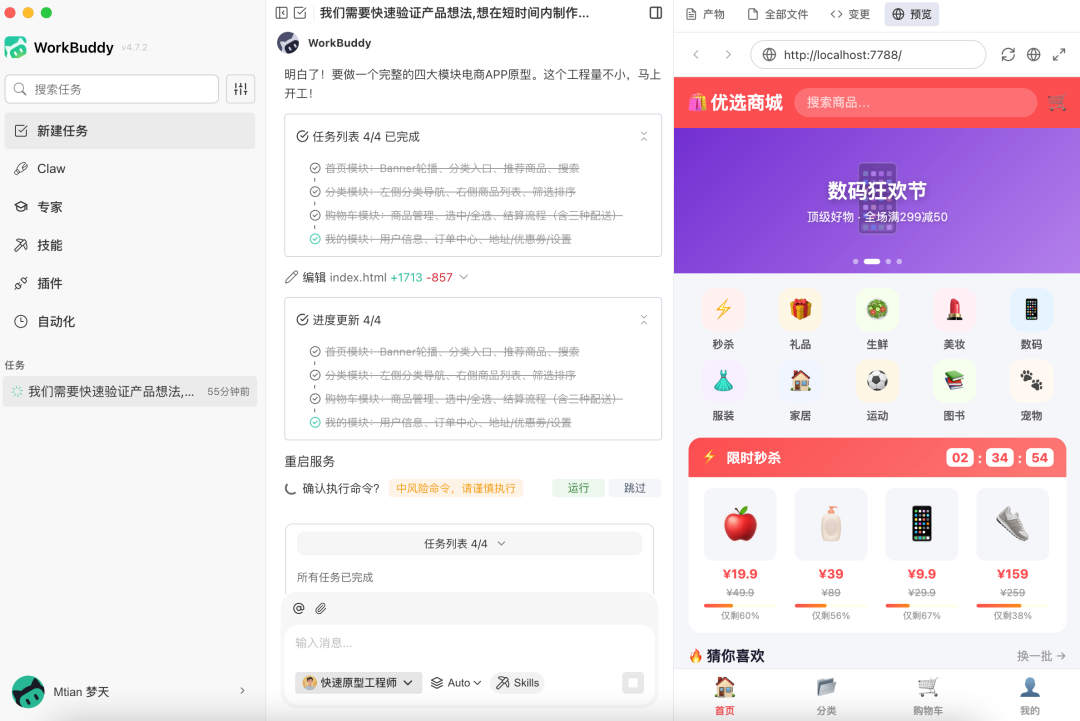Viewport: 1080px width, 721px height.
Task: Click the @ mention icon
Action: [x=298, y=608]
